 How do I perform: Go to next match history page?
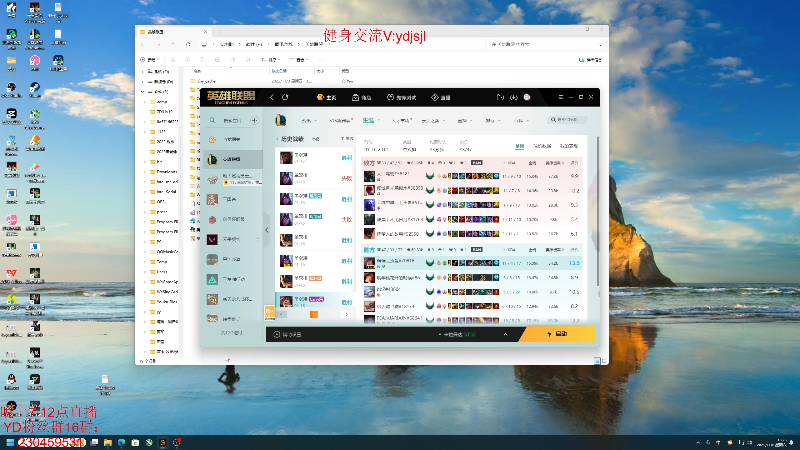click(x=346, y=314)
